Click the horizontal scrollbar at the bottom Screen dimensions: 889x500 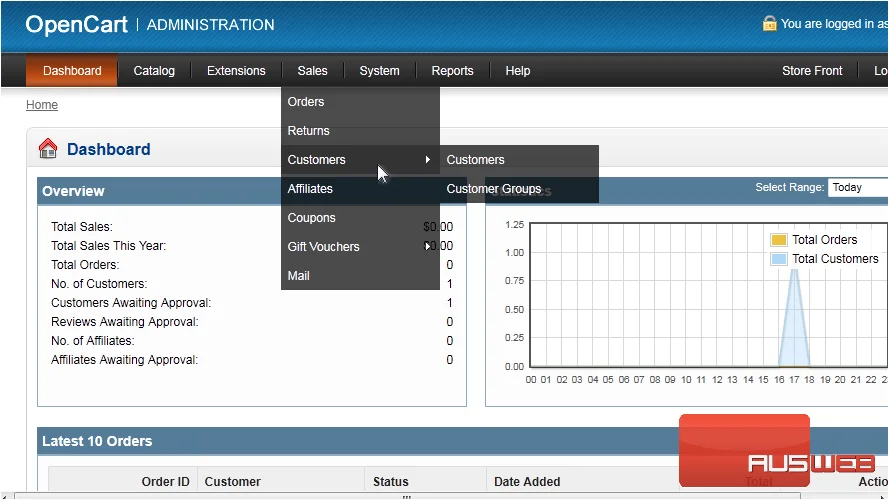click(x=406, y=496)
